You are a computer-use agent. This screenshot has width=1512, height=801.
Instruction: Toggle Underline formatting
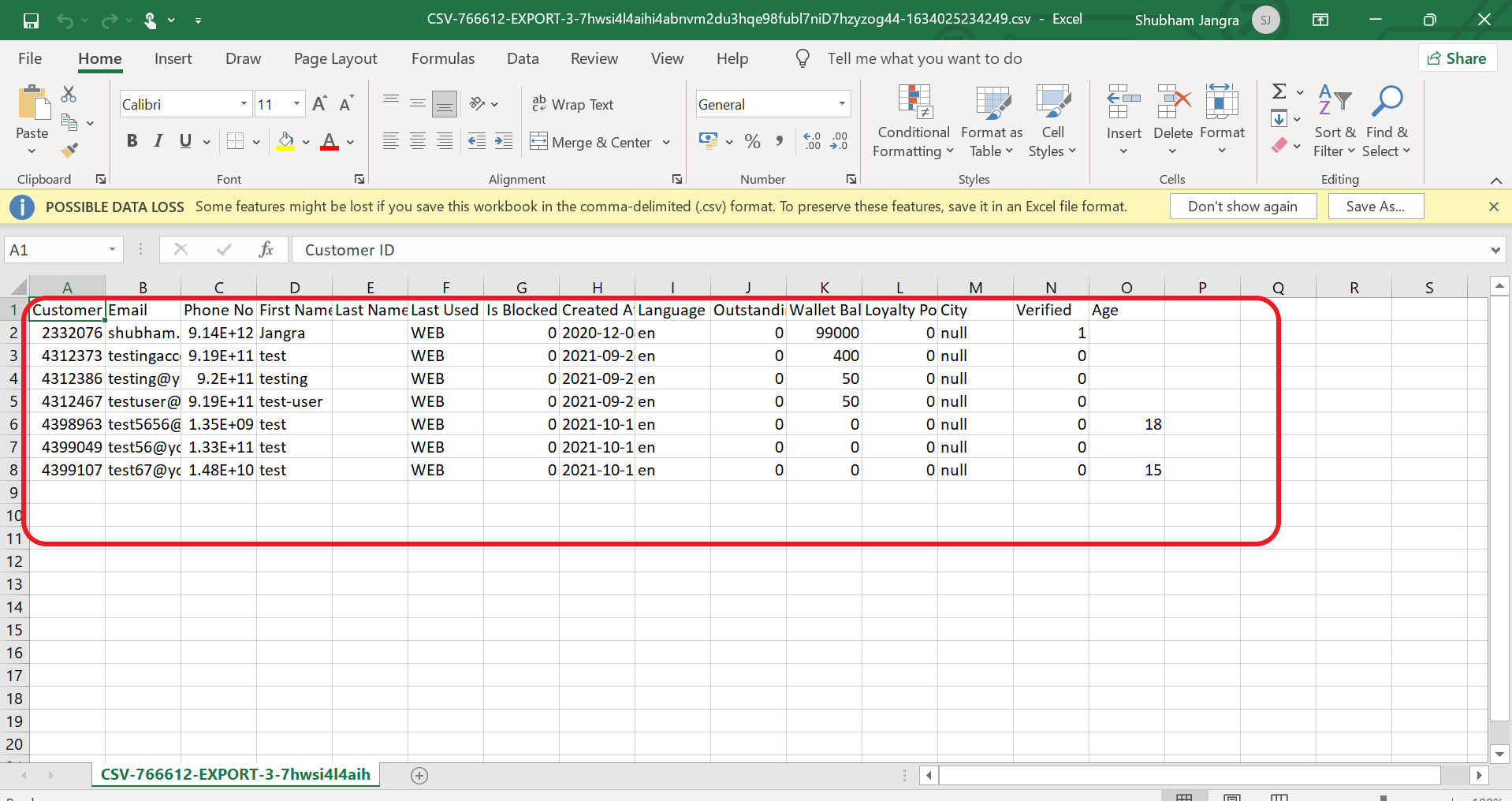click(x=185, y=141)
